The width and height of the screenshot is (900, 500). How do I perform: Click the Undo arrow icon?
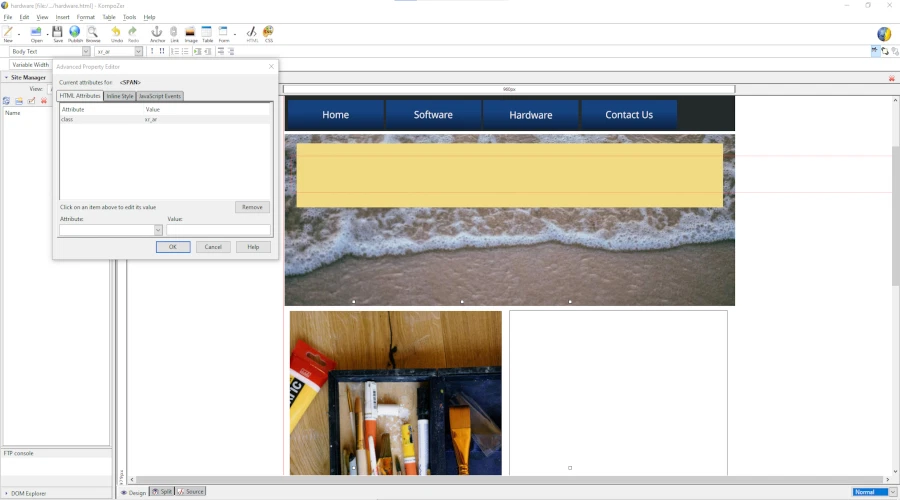116,32
